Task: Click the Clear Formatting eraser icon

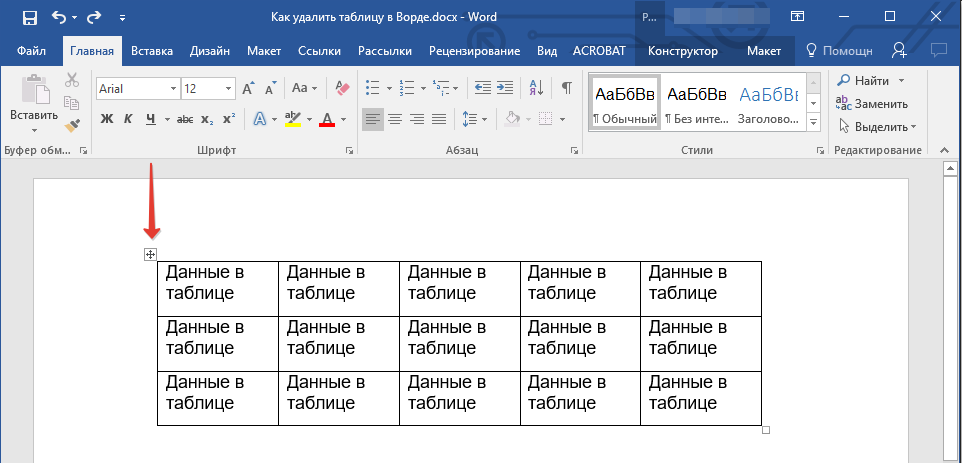Action: click(x=343, y=89)
